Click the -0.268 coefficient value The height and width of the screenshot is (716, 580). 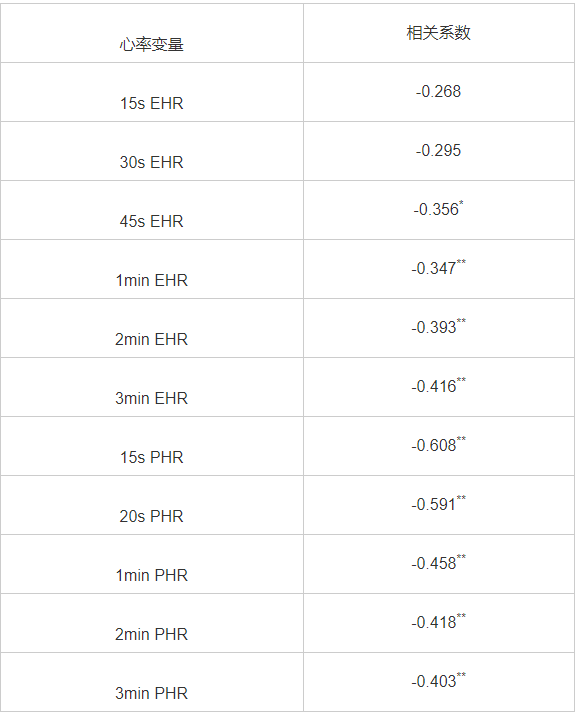click(x=438, y=92)
